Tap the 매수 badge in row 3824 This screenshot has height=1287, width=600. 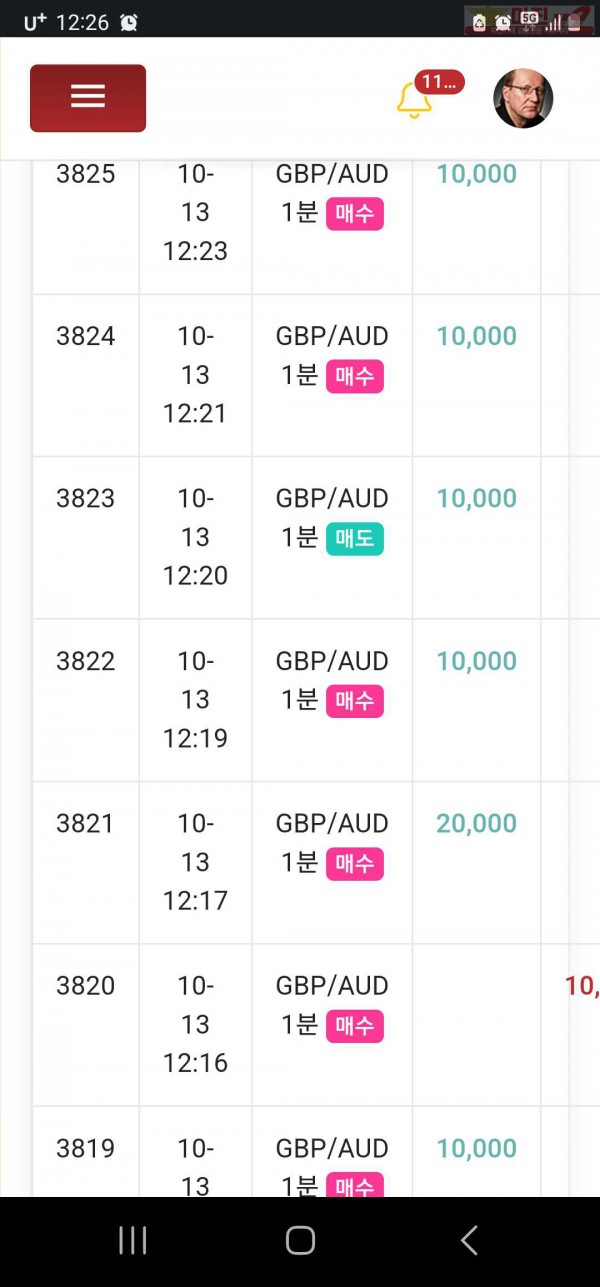pyautogui.click(x=355, y=377)
